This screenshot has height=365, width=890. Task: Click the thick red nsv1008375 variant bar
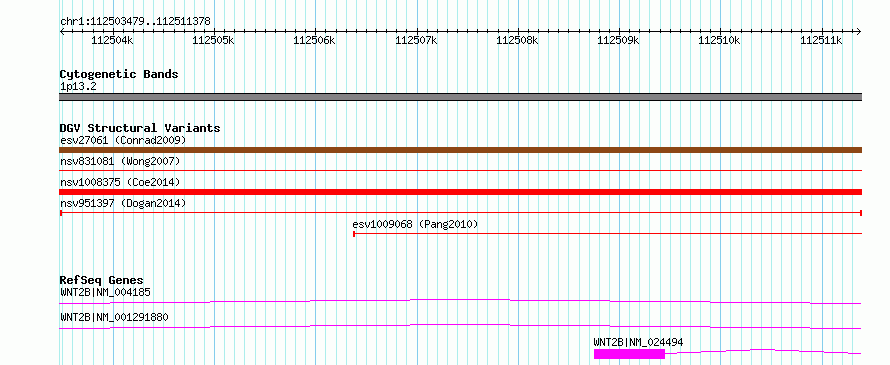pyautogui.click(x=460, y=192)
